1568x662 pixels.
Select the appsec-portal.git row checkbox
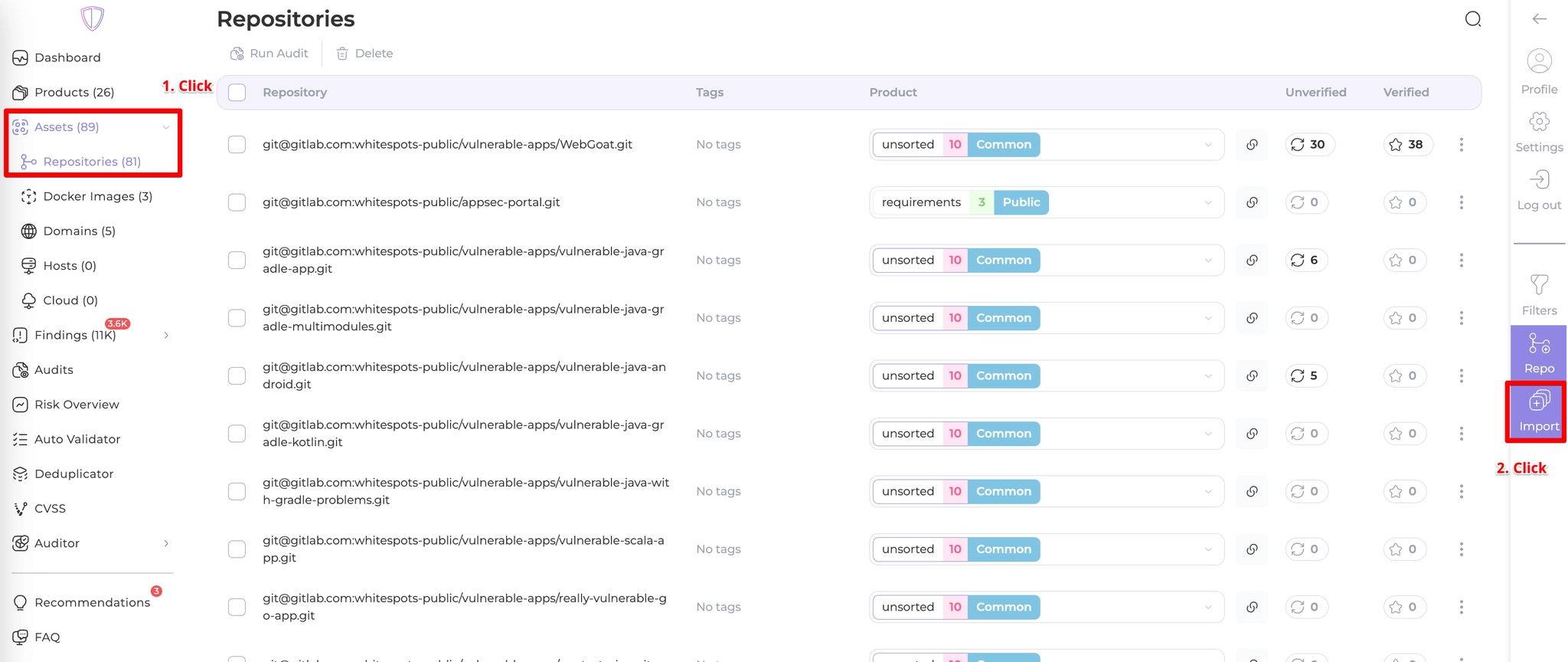[x=237, y=202]
